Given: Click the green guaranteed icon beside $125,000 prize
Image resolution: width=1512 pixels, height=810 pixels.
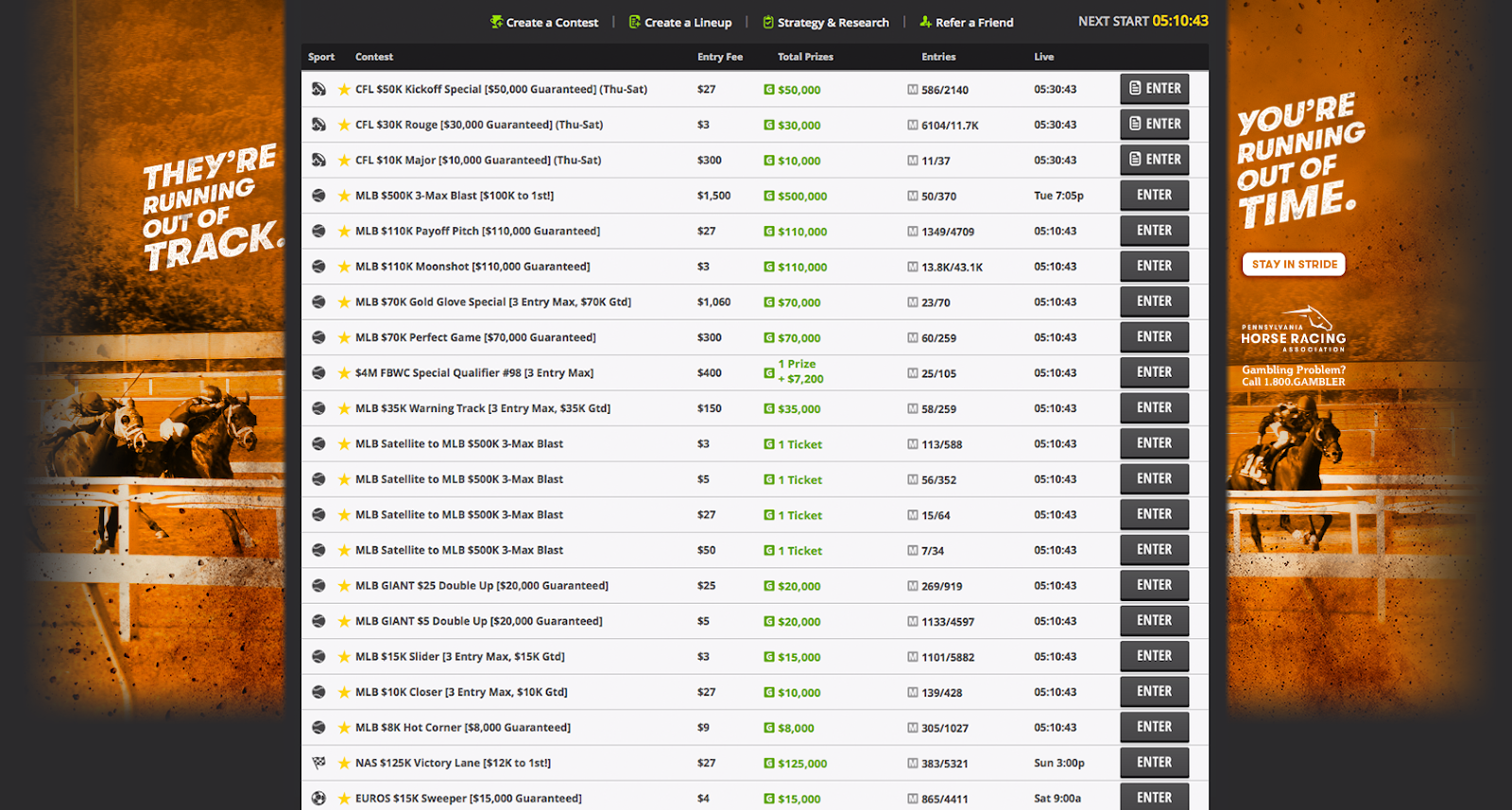Looking at the screenshot, I should coord(769,763).
